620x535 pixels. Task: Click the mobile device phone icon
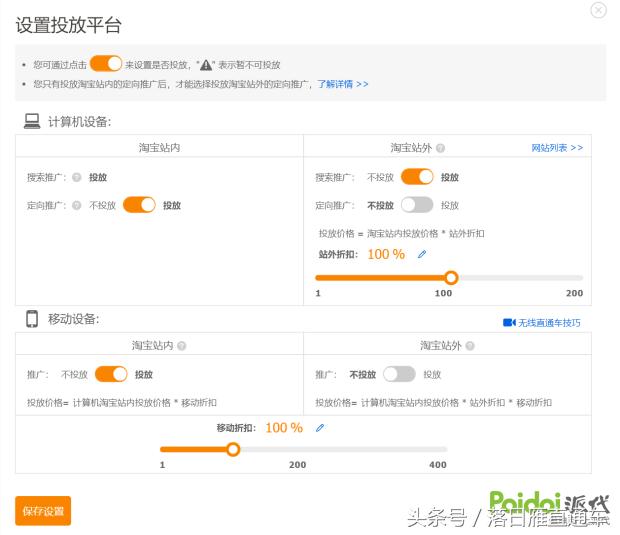[x=32, y=319]
